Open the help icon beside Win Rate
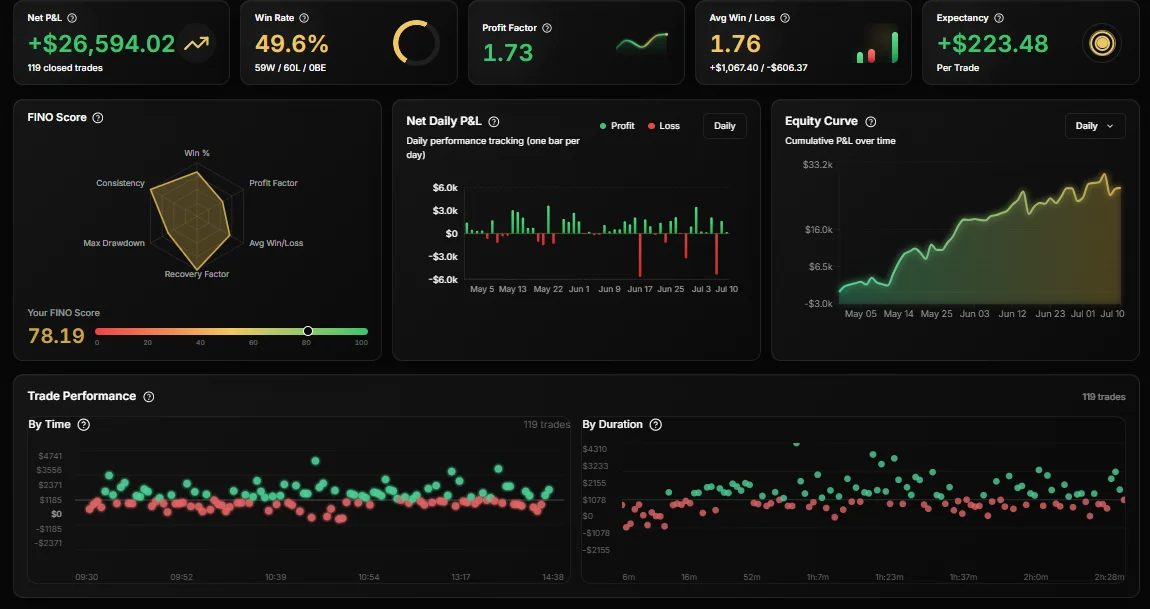The height and width of the screenshot is (609, 1150). click(304, 18)
